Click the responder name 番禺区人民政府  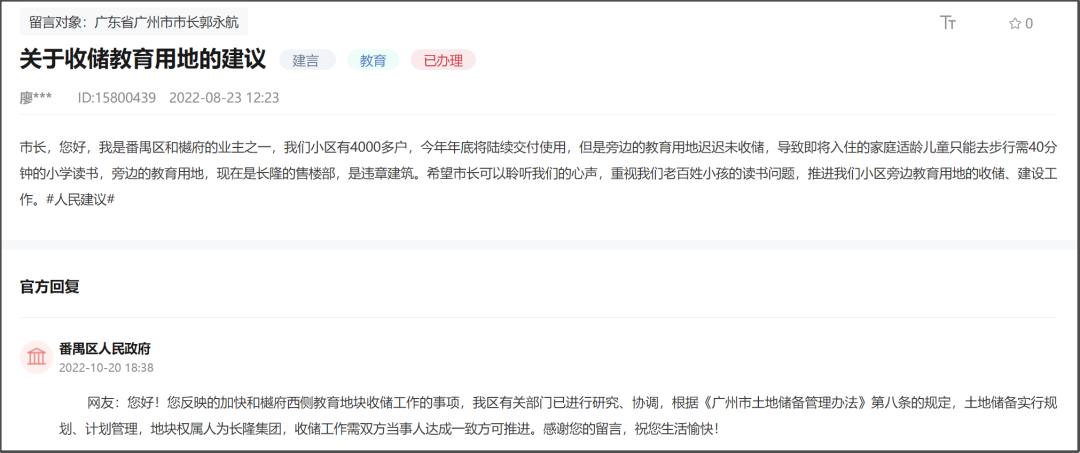coord(105,349)
